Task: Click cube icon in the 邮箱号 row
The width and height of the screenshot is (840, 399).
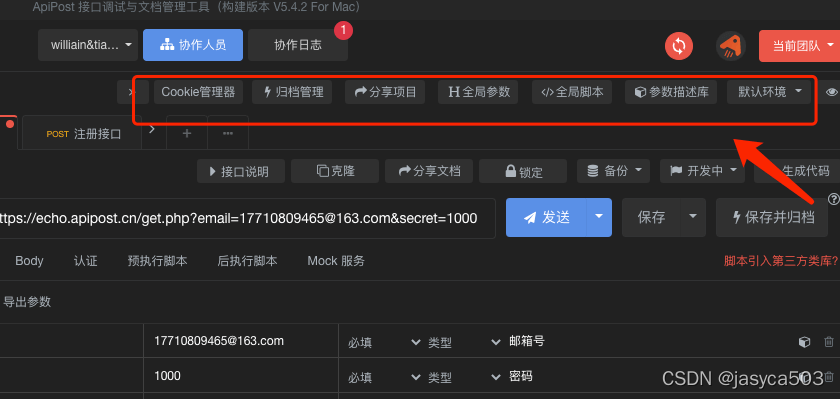Action: (804, 342)
